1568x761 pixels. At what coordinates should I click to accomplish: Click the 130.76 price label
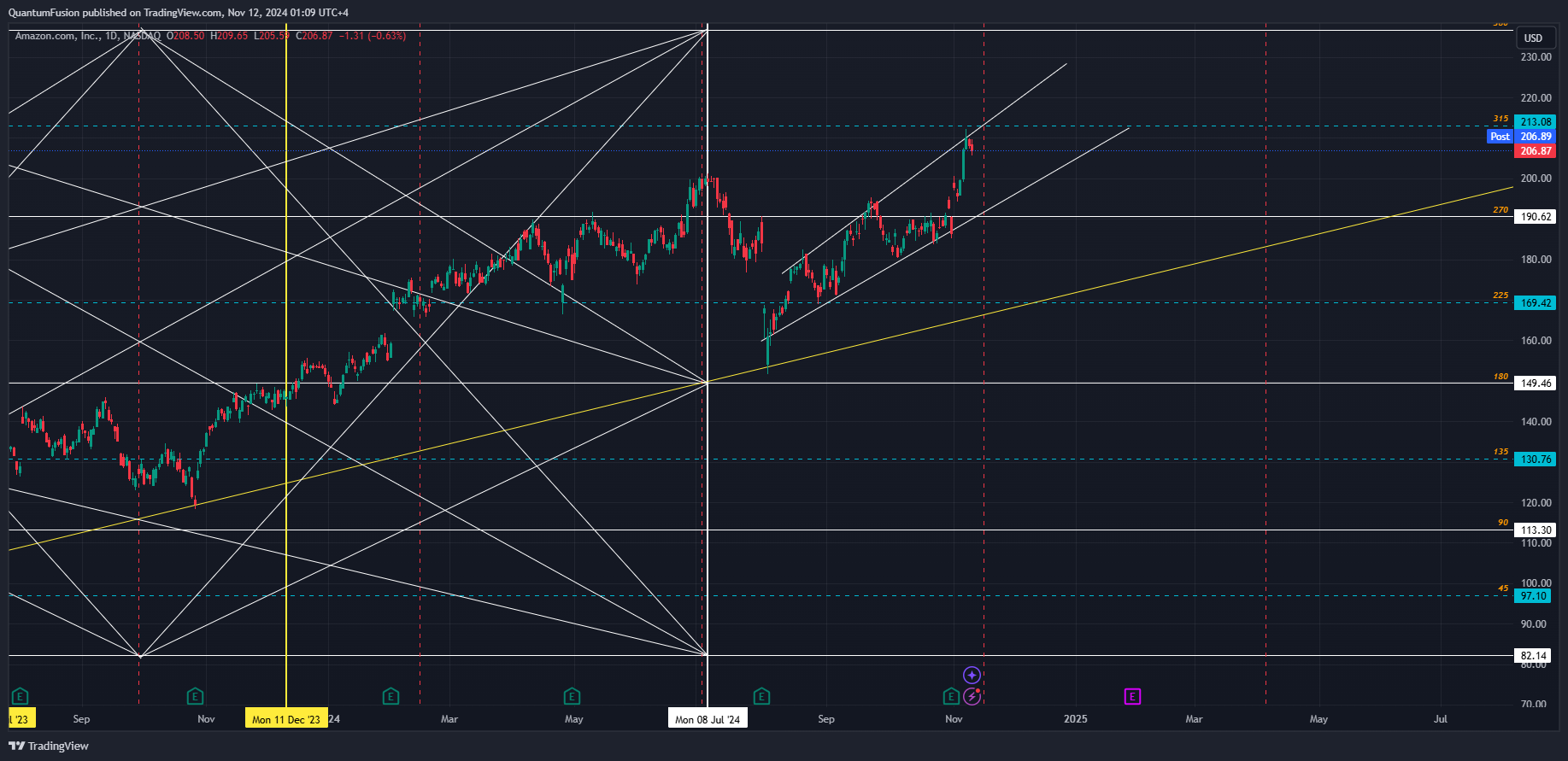(x=1536, y=460)
